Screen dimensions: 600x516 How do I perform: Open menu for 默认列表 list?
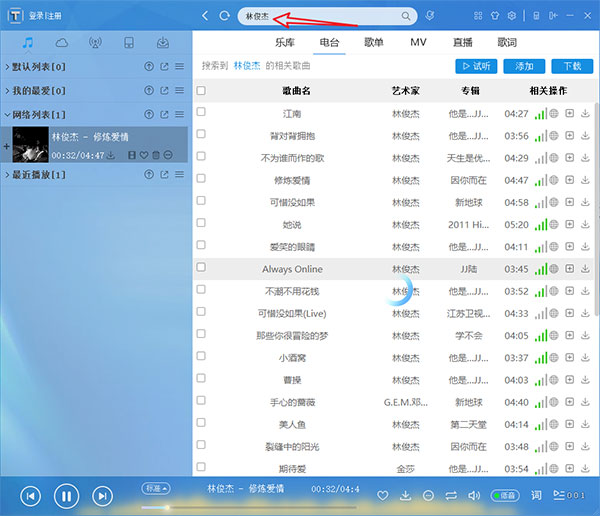pyautogui.click(x=179, y=67)
